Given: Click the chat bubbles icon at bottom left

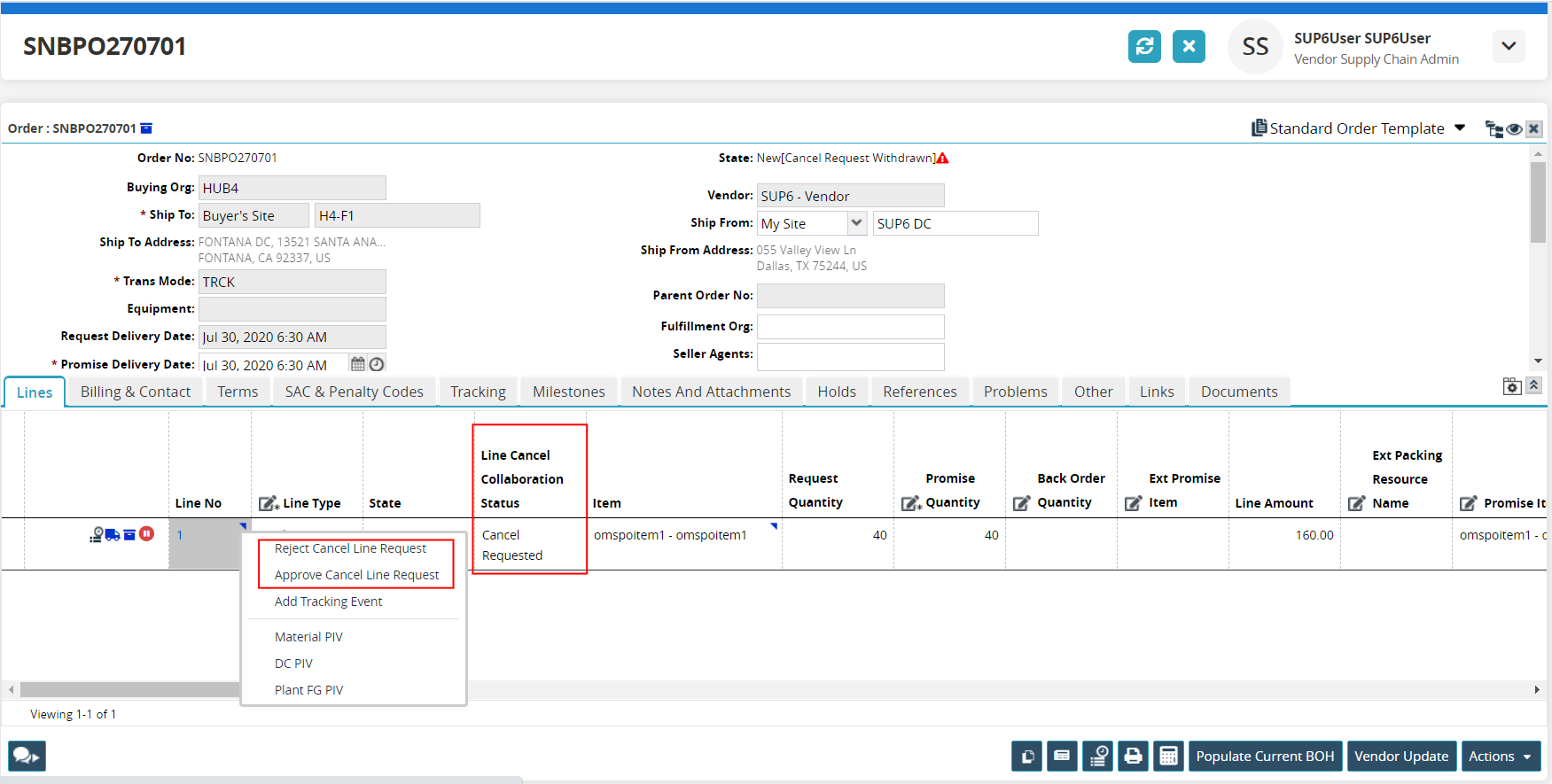Looking at the screenshot, I should pyautogui.click(x=27, y=756).
